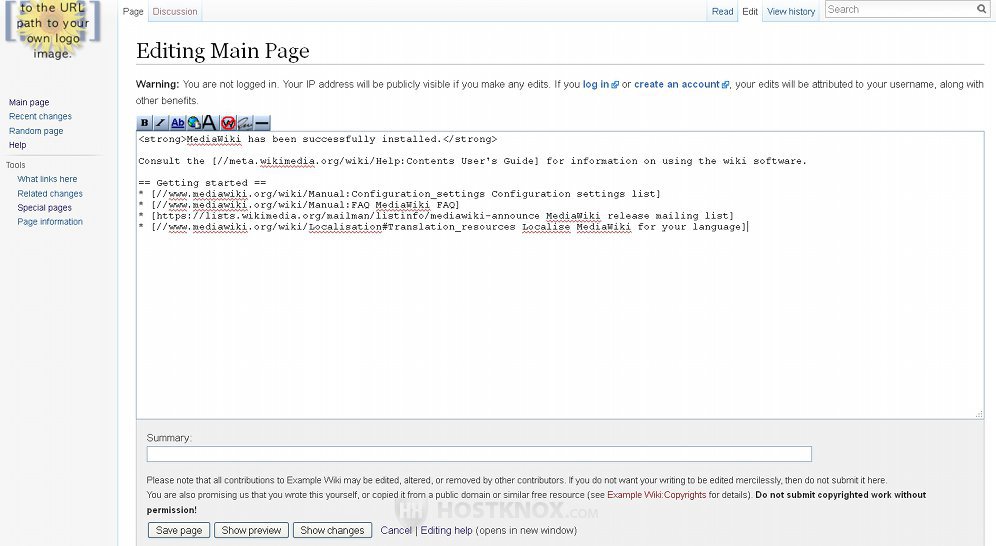Open What links here tool

(47, 179)
